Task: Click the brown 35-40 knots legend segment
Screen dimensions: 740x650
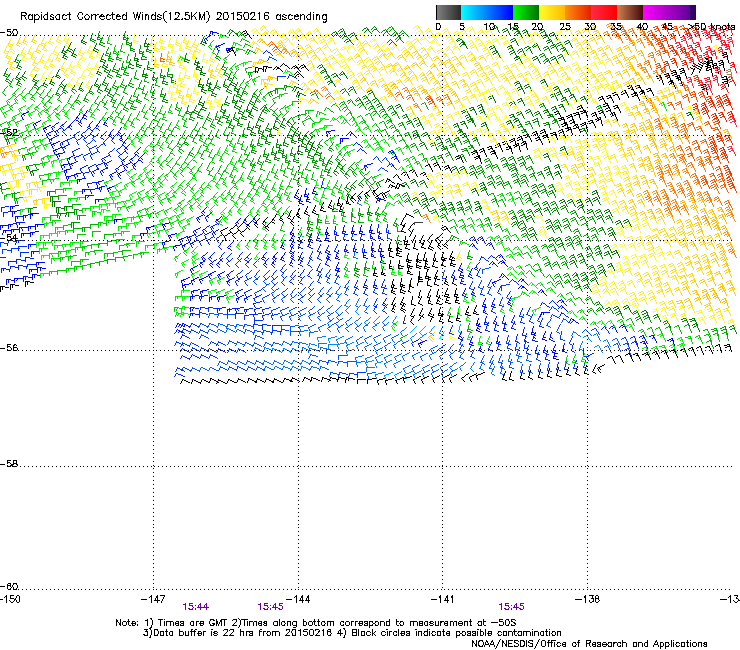Action: point(630,12)
